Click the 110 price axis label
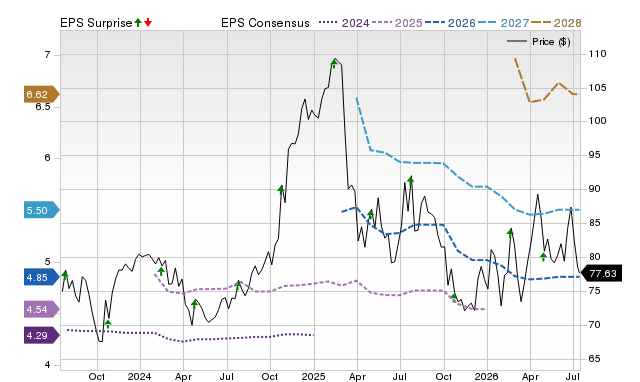The width and height of the screenshot is (640, 382). [598, 53]
